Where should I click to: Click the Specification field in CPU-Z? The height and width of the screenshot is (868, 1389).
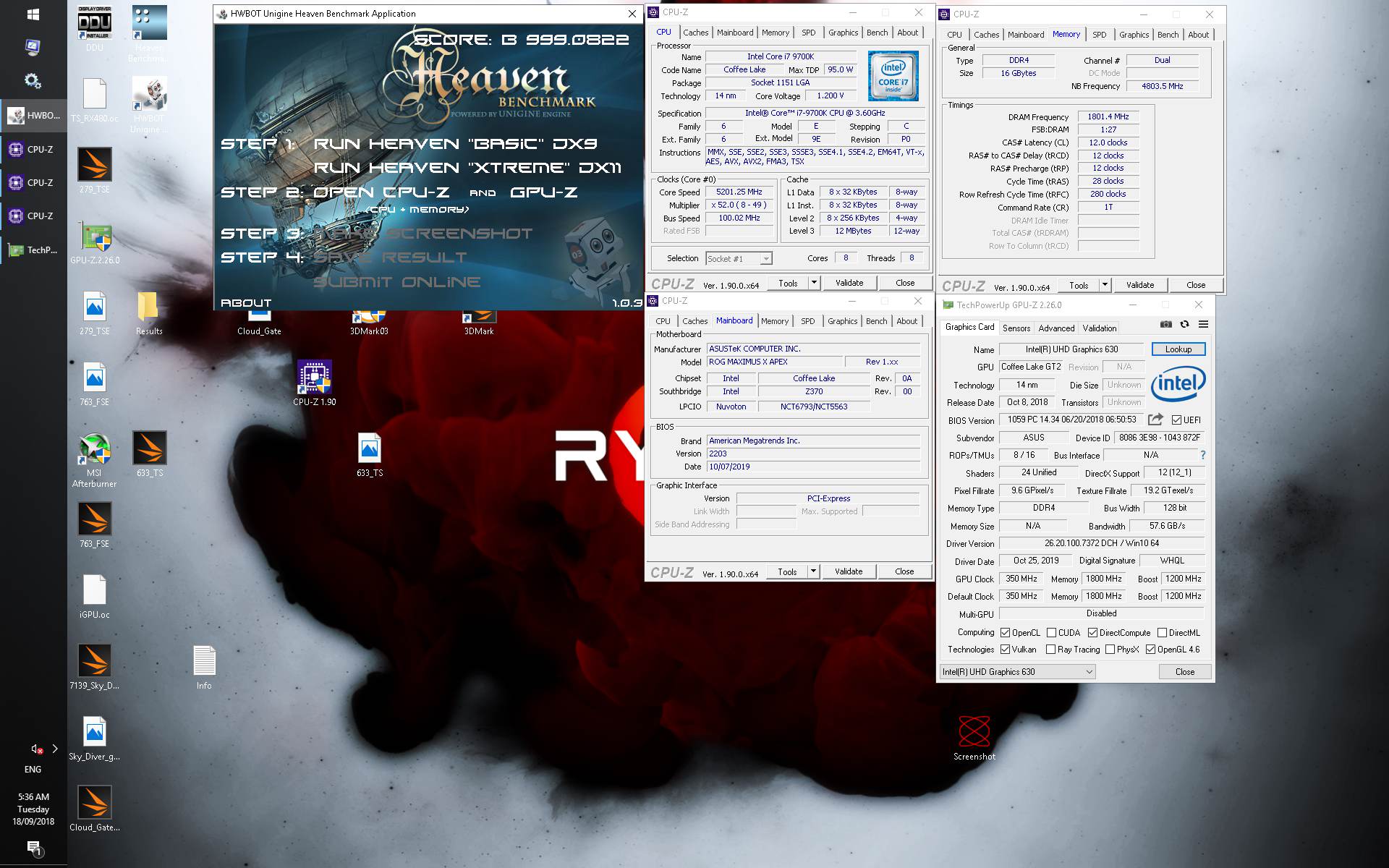[815, 114]
